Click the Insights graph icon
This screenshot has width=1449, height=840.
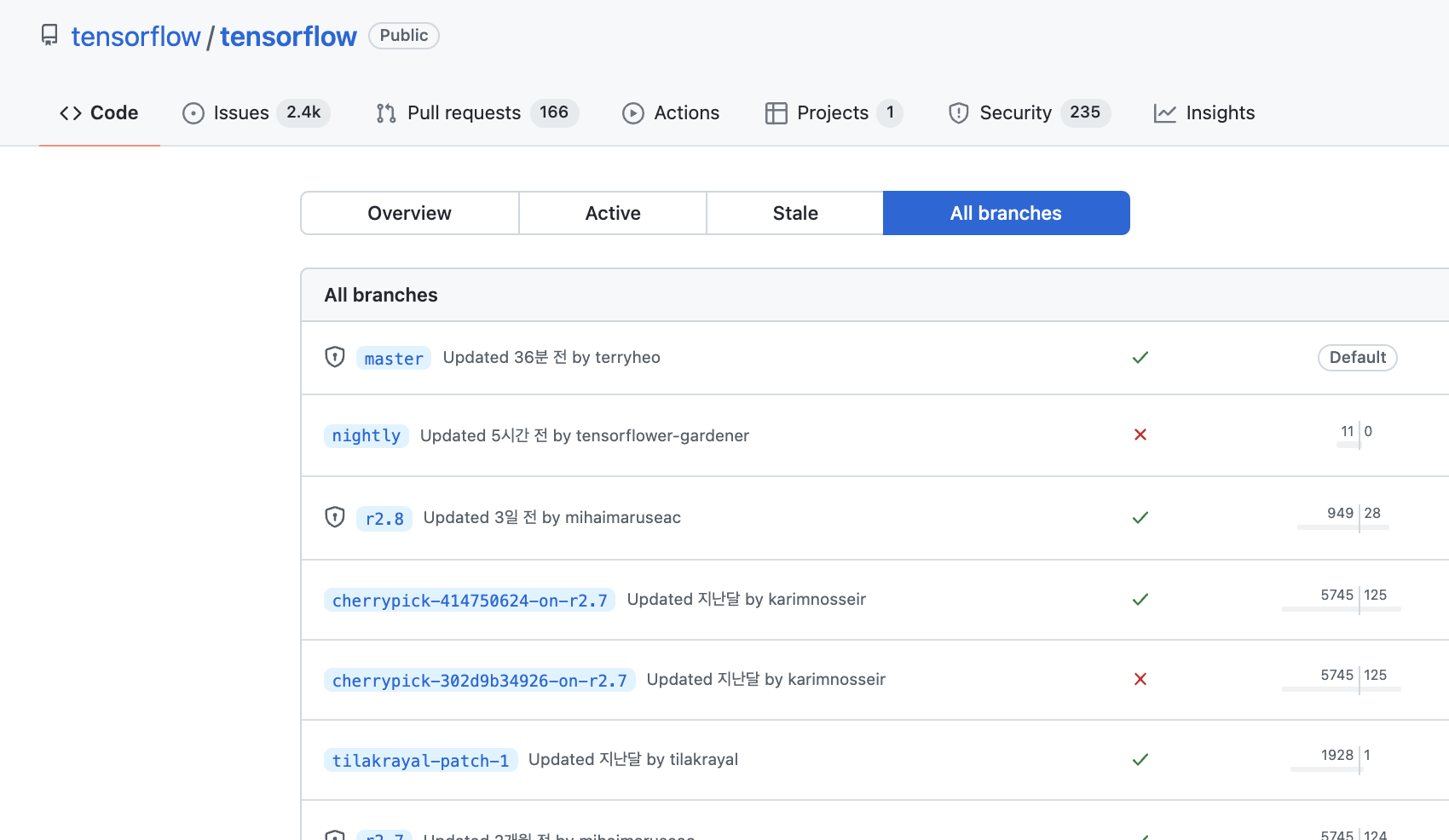tap(1165, 113)
